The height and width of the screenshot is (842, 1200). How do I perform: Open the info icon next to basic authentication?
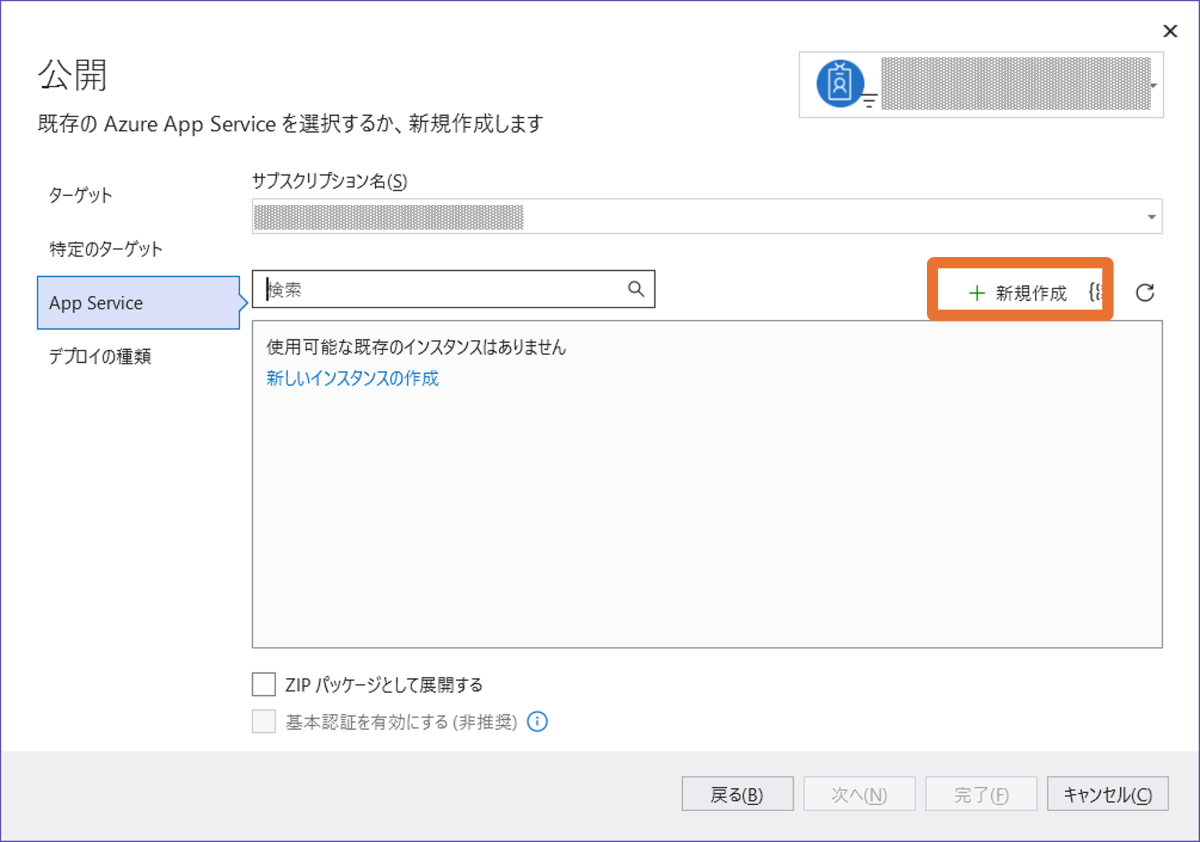(537, 722)
